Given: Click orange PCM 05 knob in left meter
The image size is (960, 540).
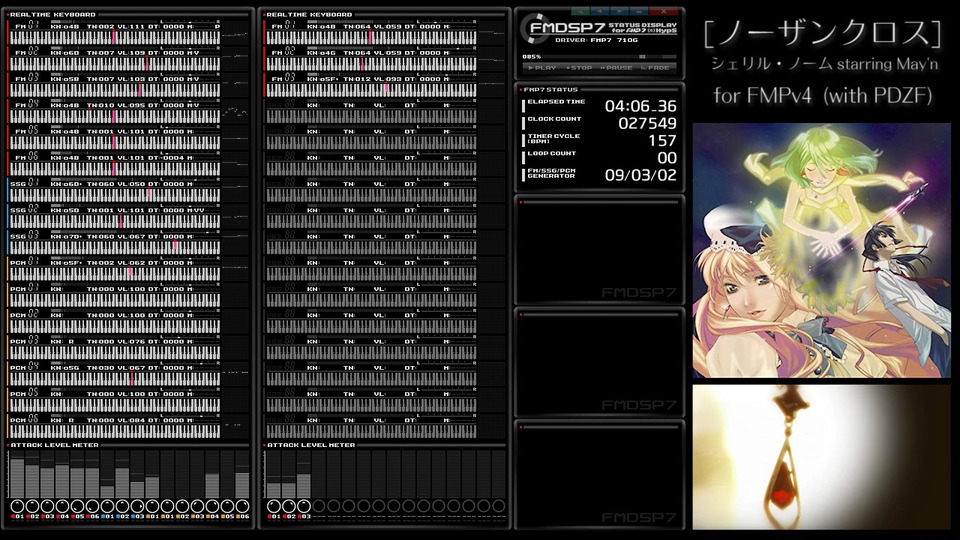Looking at the screenshot, I should (x=227, y=506).
